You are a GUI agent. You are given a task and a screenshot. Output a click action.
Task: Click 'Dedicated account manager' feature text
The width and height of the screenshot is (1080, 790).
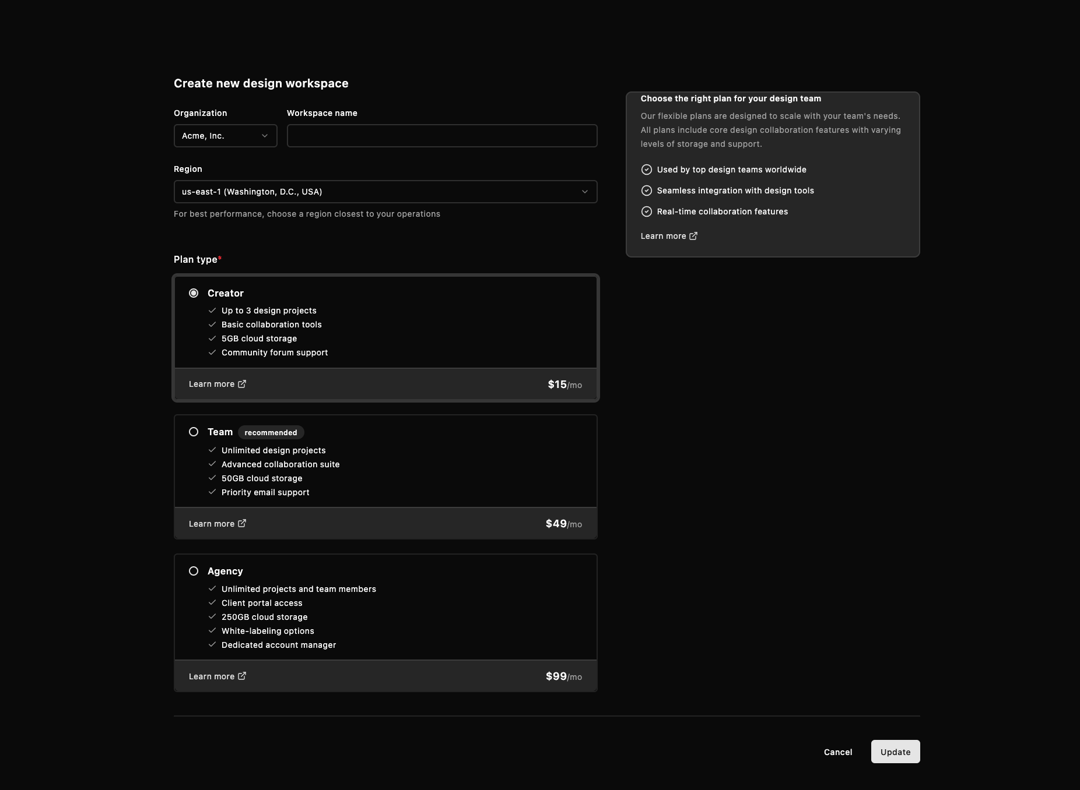[x=279, y=645]
